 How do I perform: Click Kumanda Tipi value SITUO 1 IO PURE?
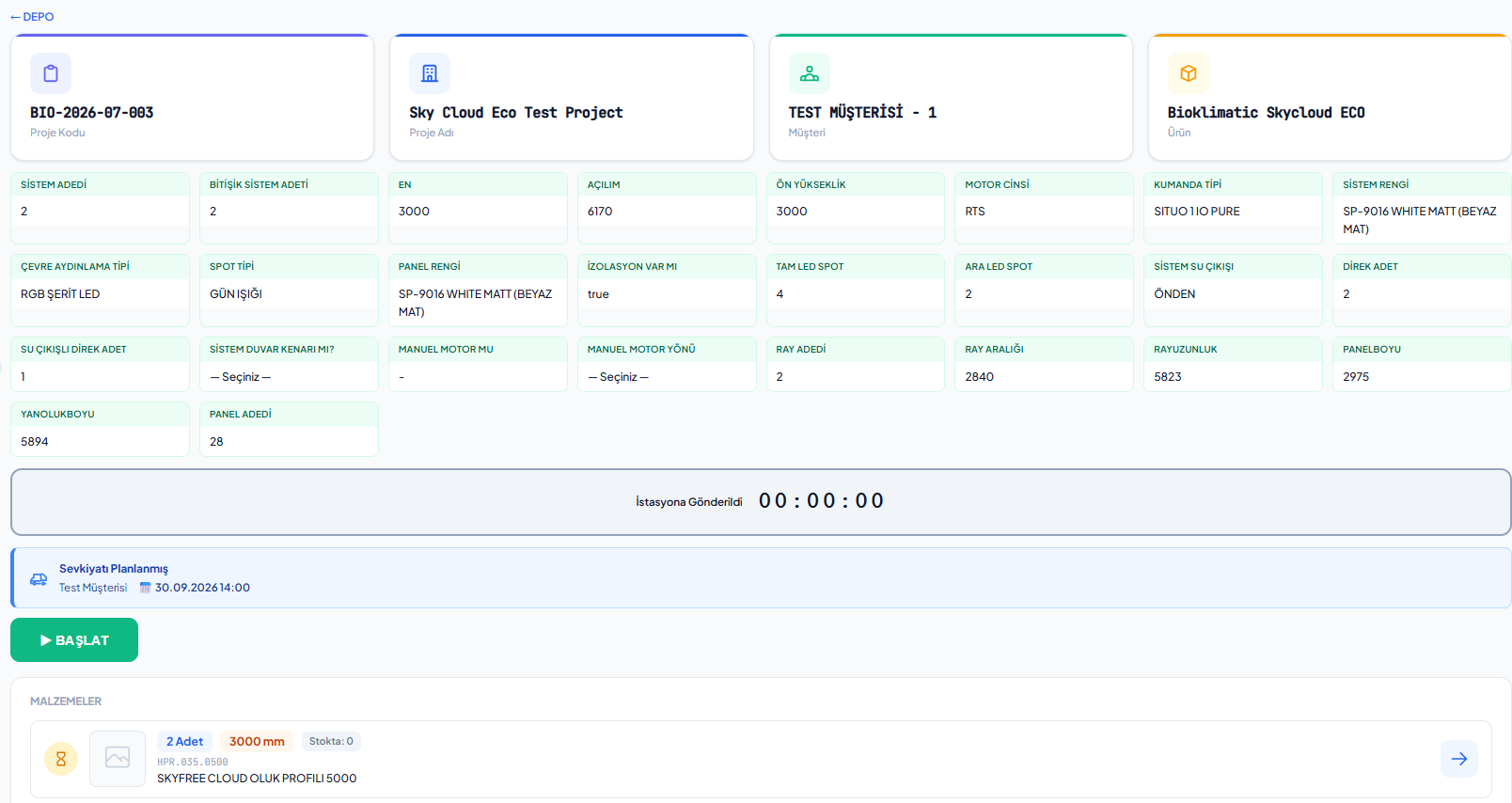(1197, 212)
